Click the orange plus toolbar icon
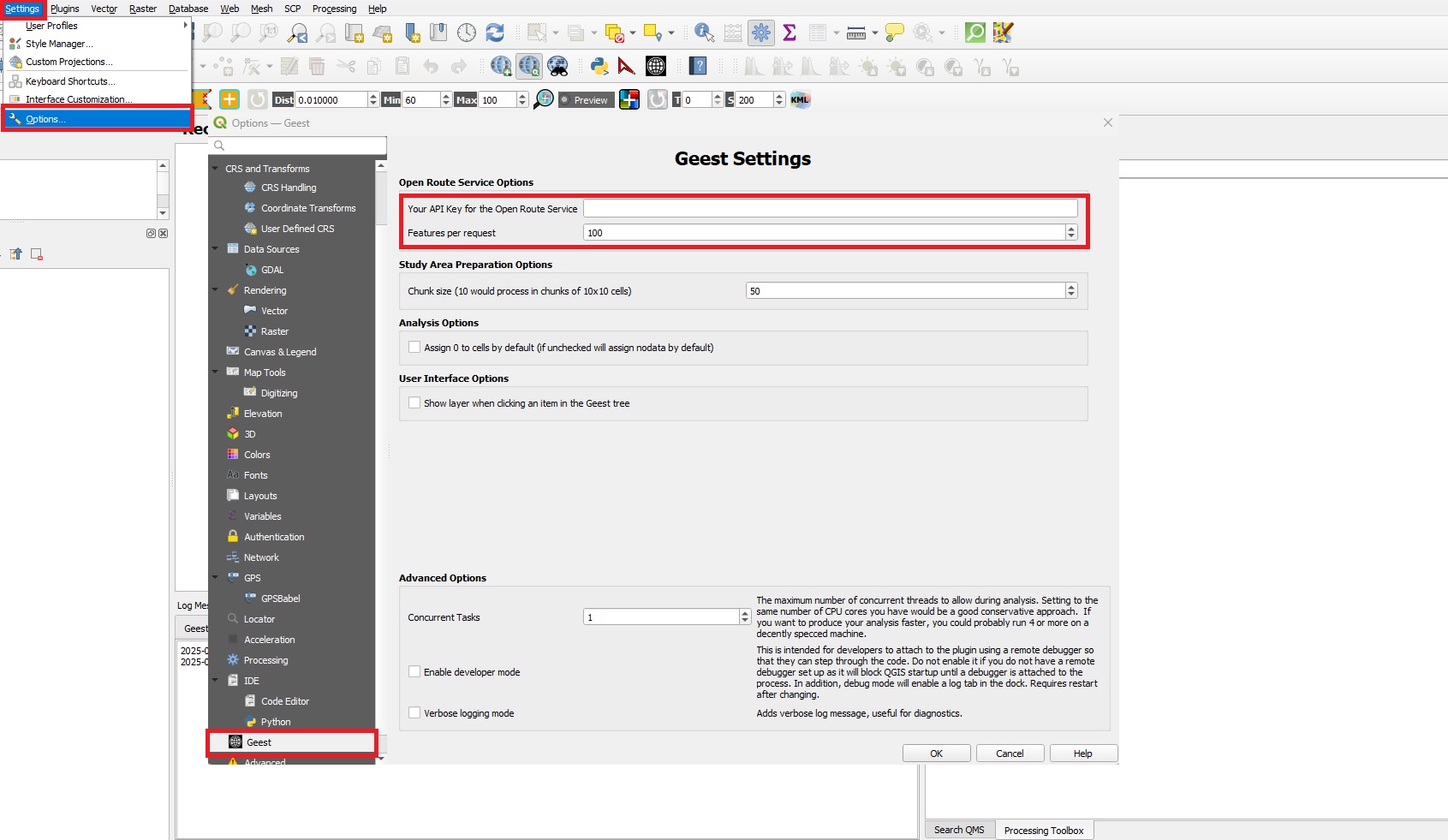 coord(229,99)
